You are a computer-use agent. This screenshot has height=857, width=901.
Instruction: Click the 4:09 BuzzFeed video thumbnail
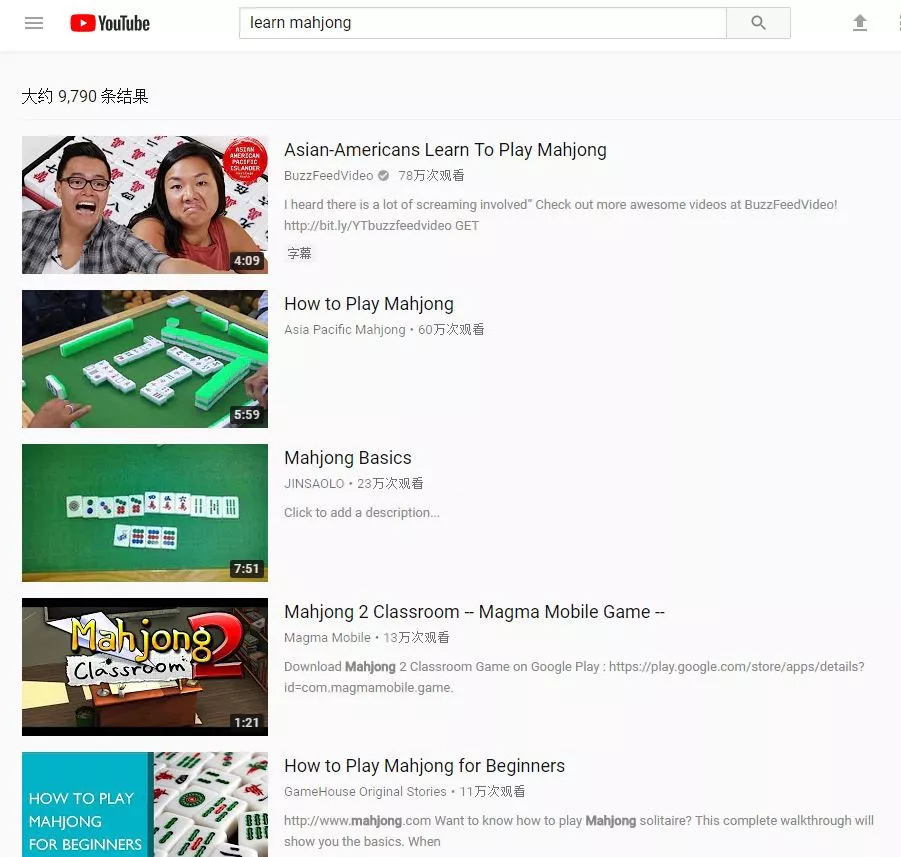[x=145, y=205]
